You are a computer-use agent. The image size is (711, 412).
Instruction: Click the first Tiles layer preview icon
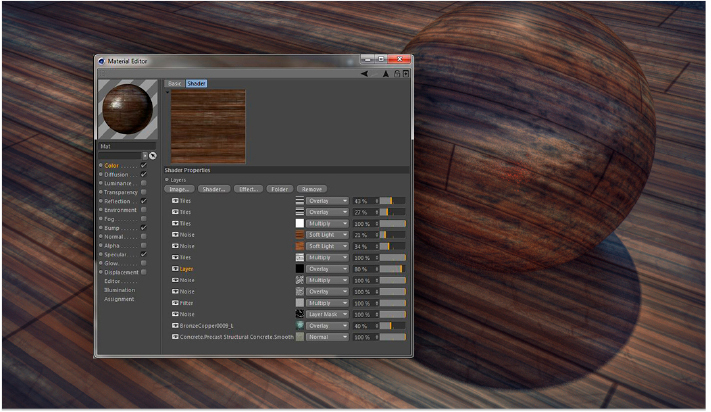299,200
